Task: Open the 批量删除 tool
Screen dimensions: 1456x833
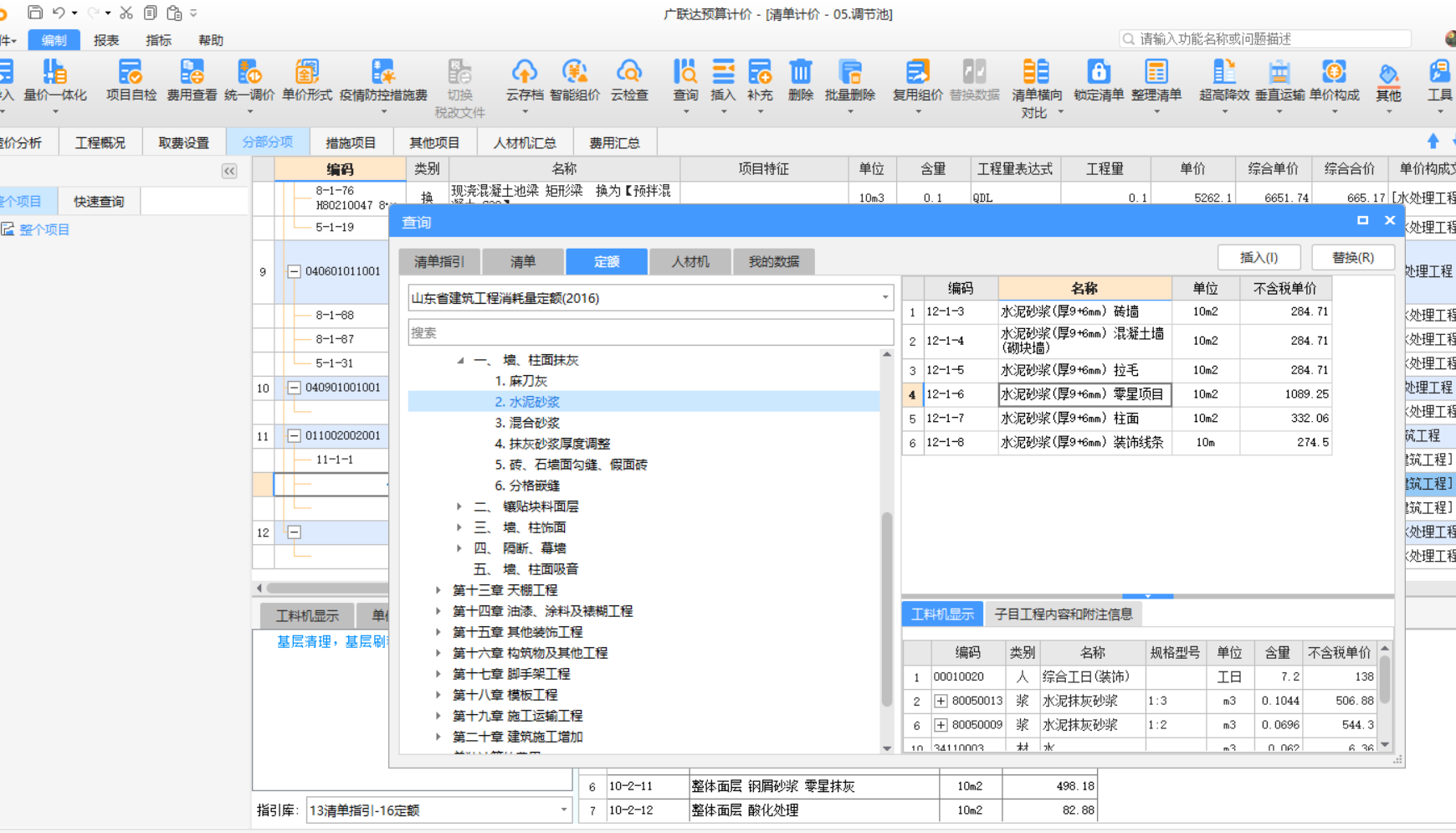Action: [x=850, y=81]
